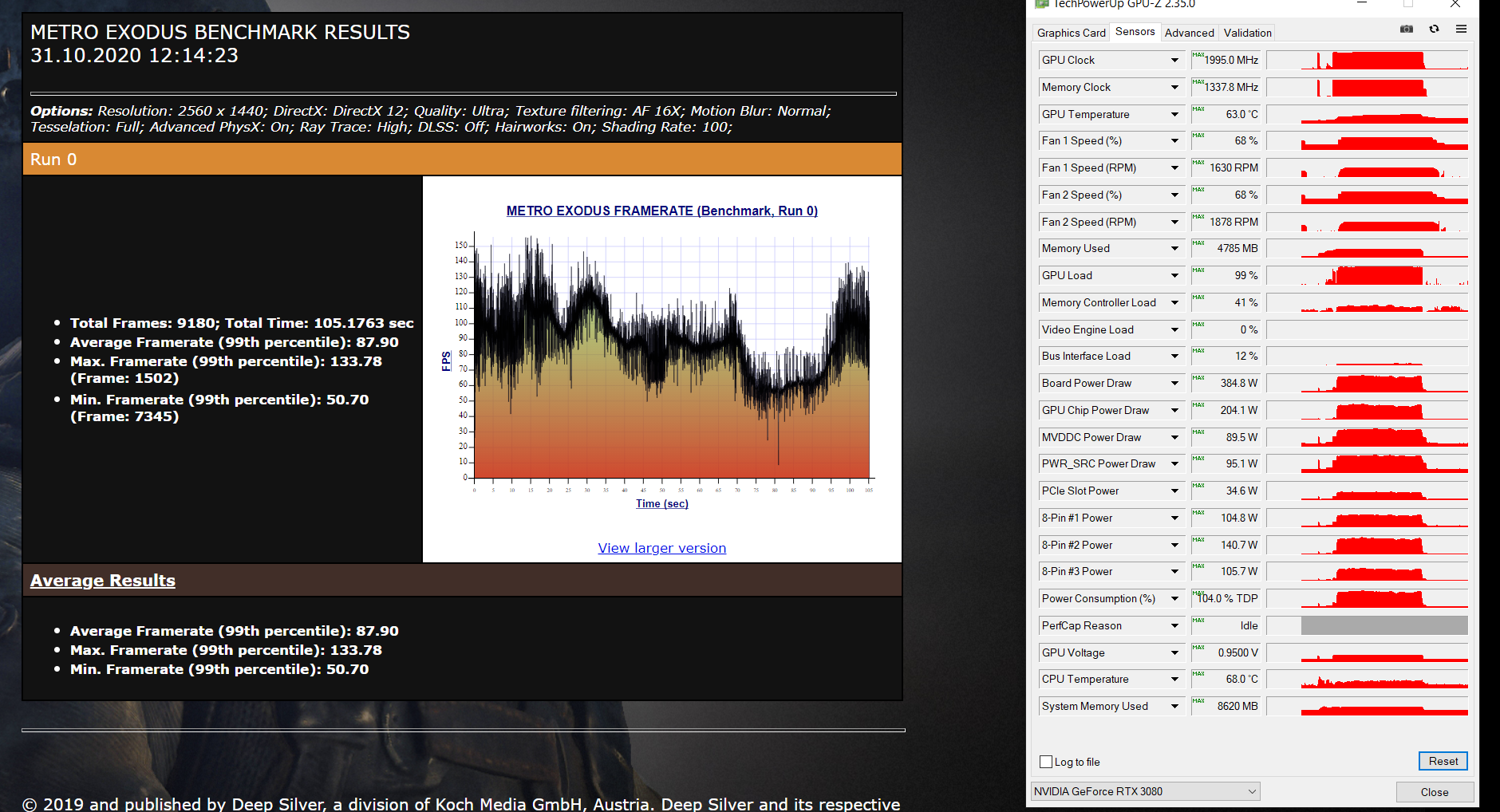1500x812 pixels.
Task: Click the Reset button in GPU-Z
Action: point(1443,761)
